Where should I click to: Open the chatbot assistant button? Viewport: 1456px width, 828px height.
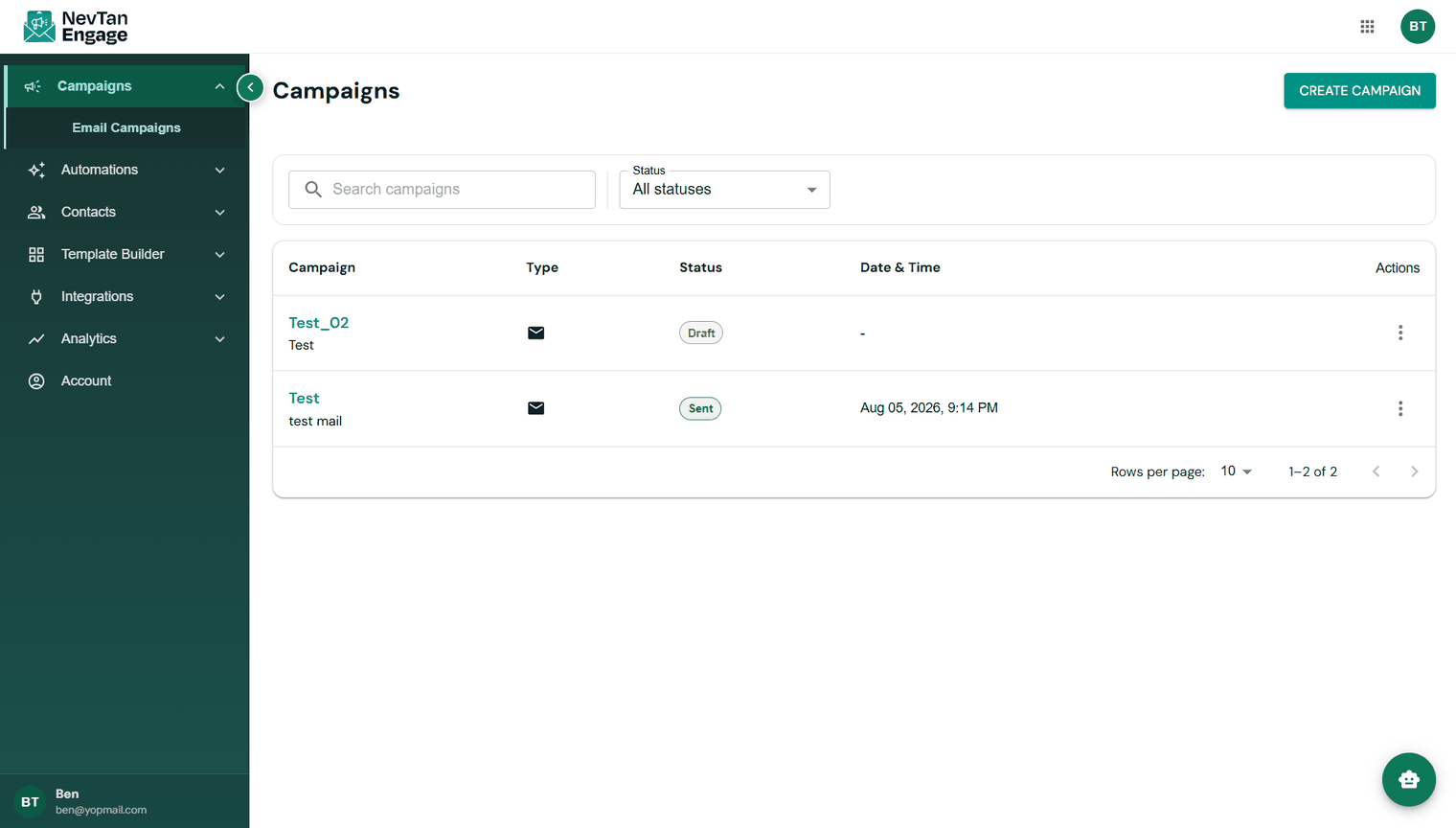click(x=1408, y=779)
